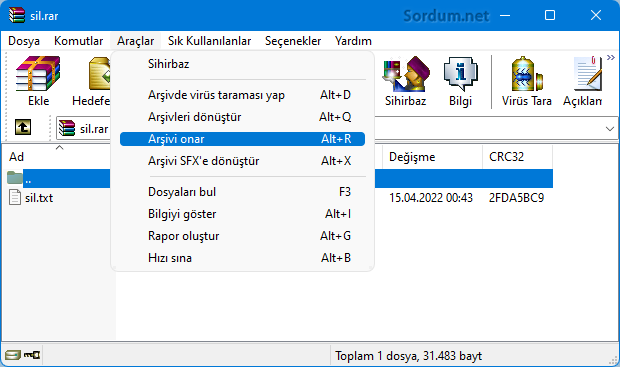
Task: Select the sil.txt file name
Action: pyautogui.click(x=39, y=198)
